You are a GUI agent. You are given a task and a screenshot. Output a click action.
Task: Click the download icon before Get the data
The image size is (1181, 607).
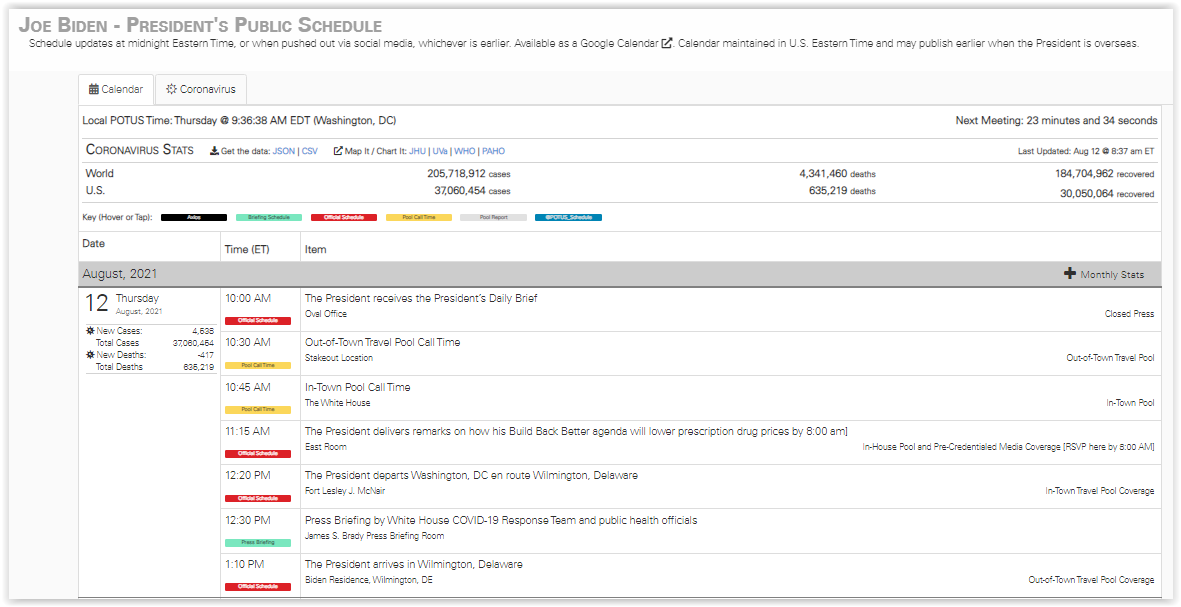pyautogui.click(x=214, y=151)
